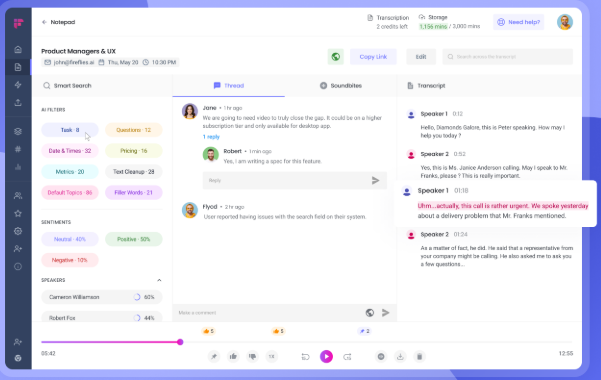Open the team members sidebar icon
Viewport: 601px width, 380px height.
pyautogui.click(x=18, y=196)
